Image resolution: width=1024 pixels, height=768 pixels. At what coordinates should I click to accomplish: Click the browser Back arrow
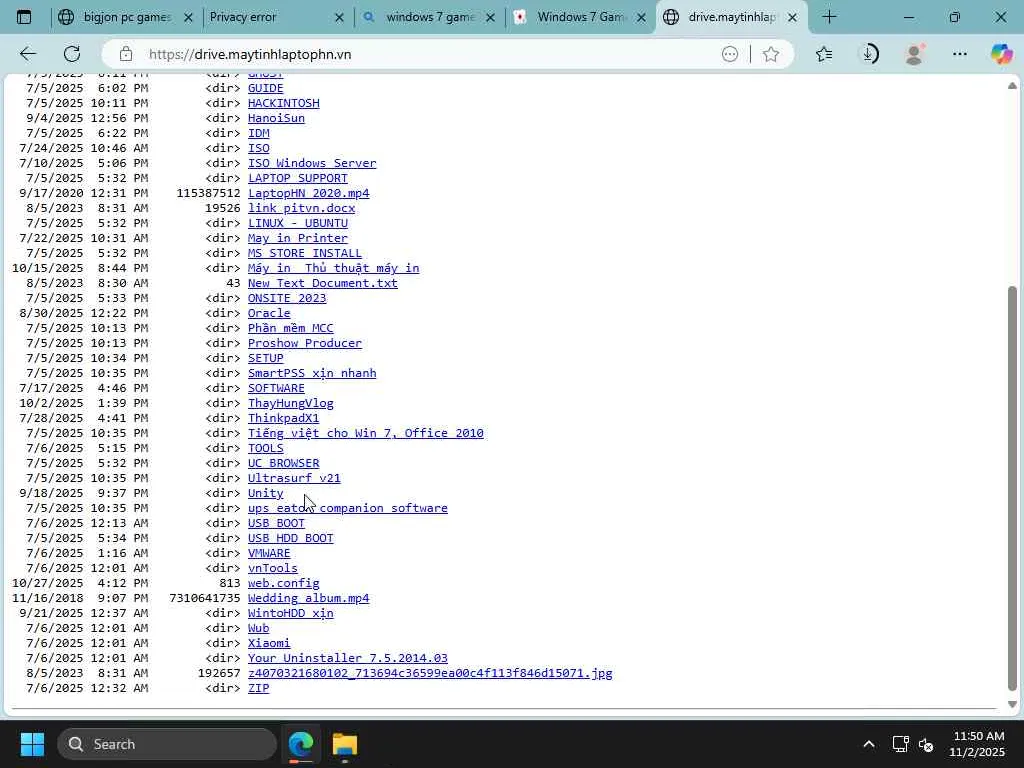[28, 54]
